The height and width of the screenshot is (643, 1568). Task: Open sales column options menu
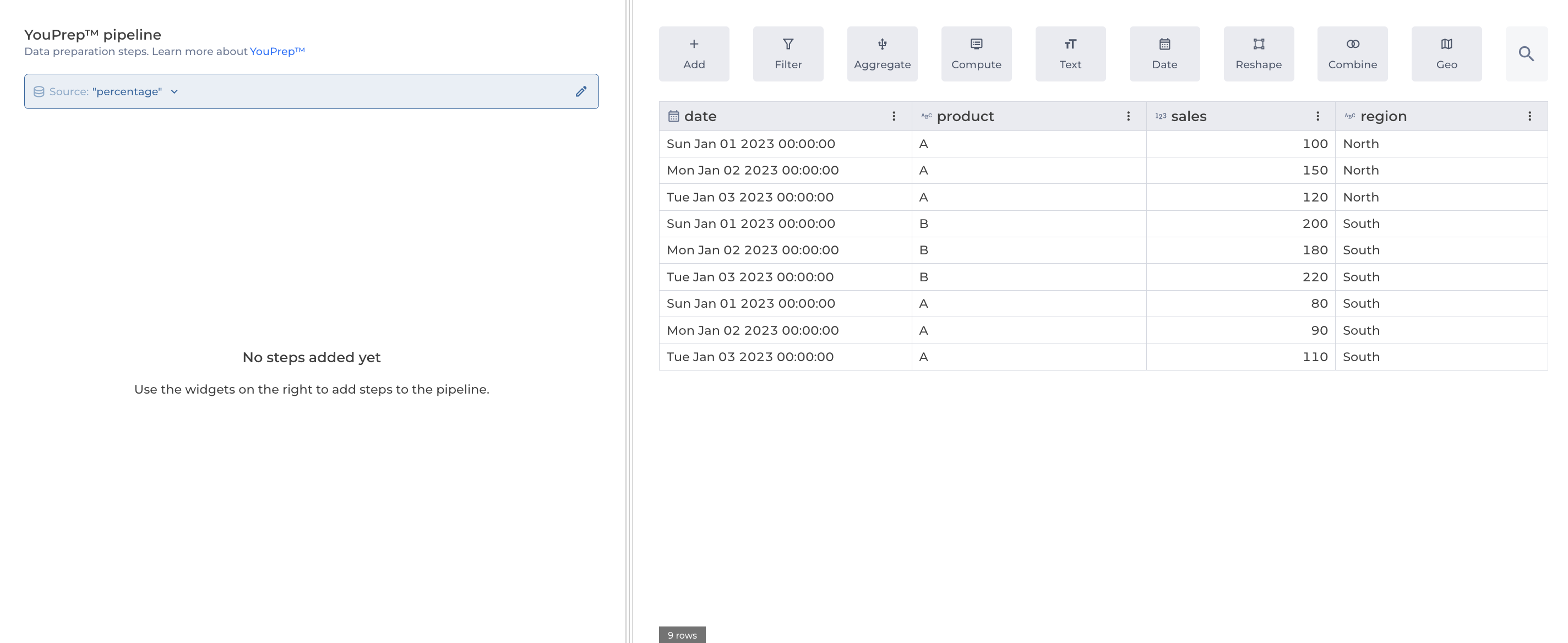pyautogui.click(x=1317, y=116)
